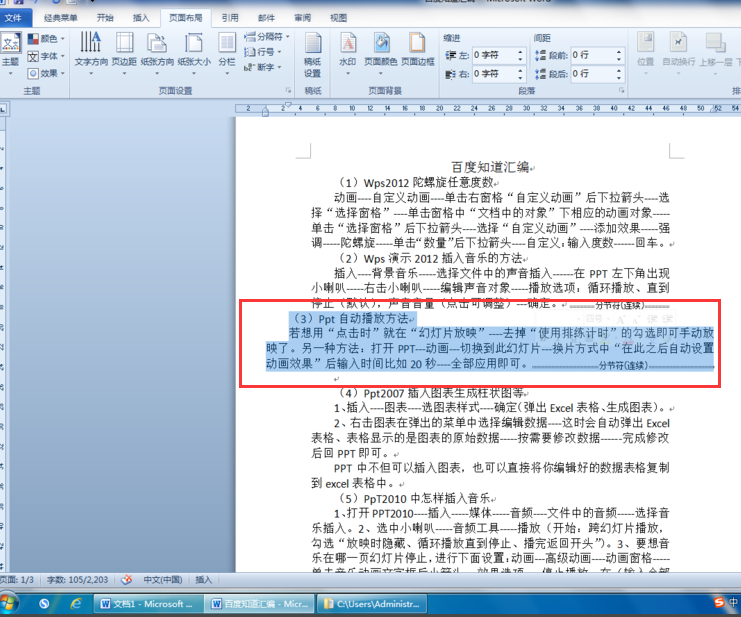The image size is (741, 617).
Task: Click the heading (4) Ppt2007 插入图表生成柱状图等
Action: [x=431, y=393]
